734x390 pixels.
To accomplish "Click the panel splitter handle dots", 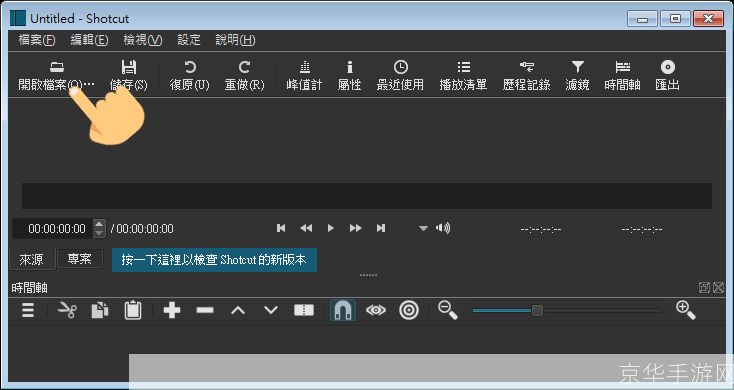I will [368, 275].
